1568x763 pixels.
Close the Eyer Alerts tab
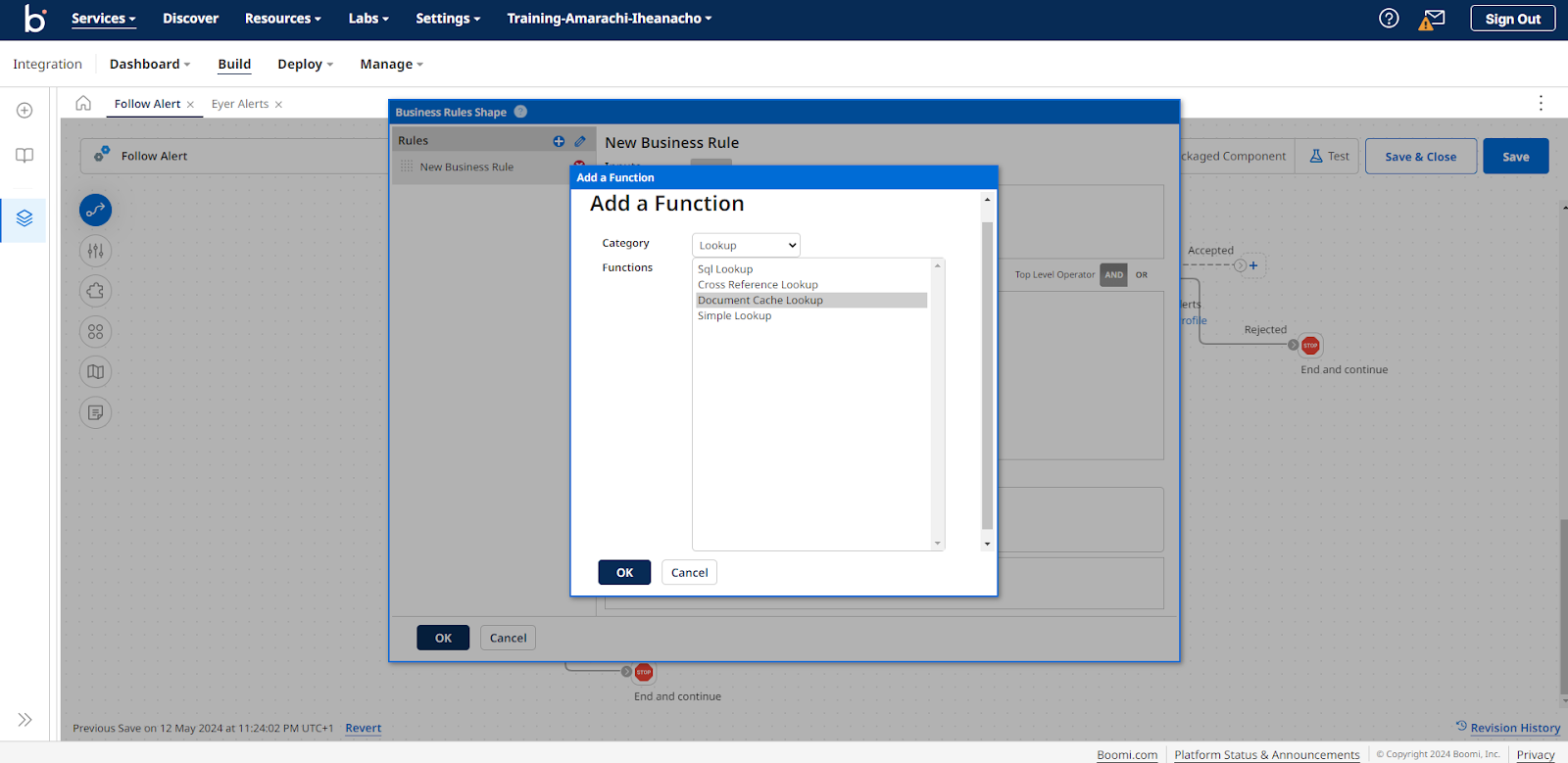[278, 105]
